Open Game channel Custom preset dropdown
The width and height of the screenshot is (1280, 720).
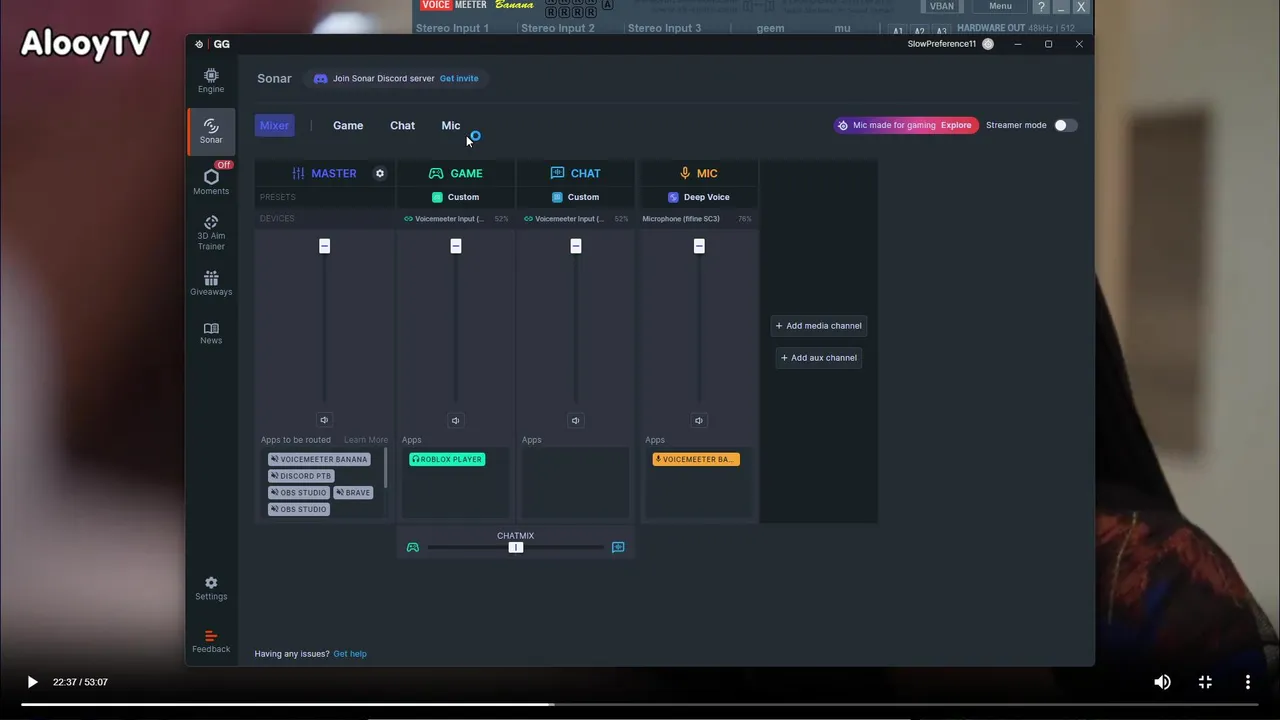coord(456,197)
